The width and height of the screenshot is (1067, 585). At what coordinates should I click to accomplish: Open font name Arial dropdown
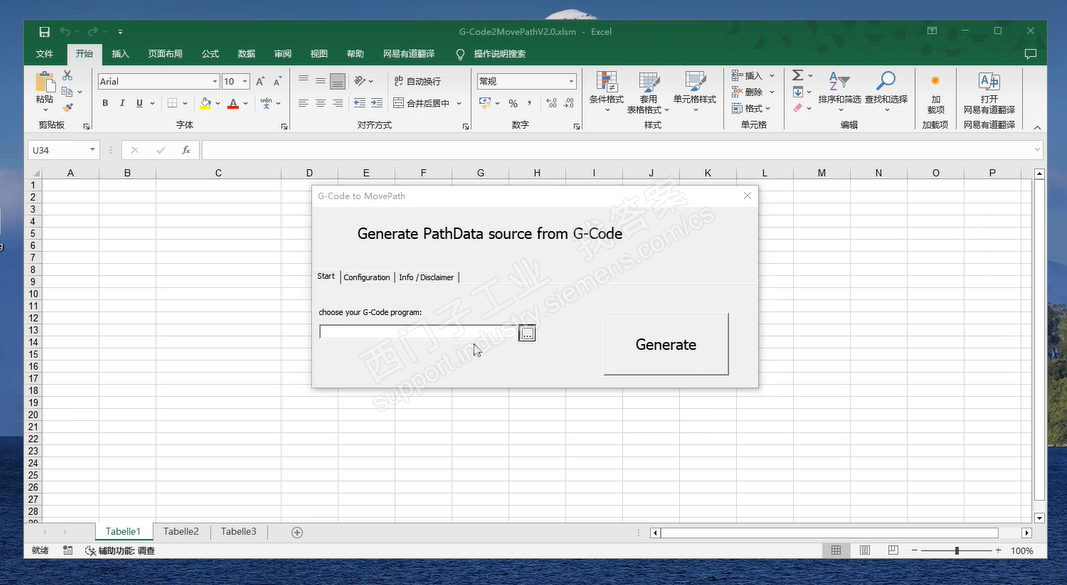(x=214, y=82)
